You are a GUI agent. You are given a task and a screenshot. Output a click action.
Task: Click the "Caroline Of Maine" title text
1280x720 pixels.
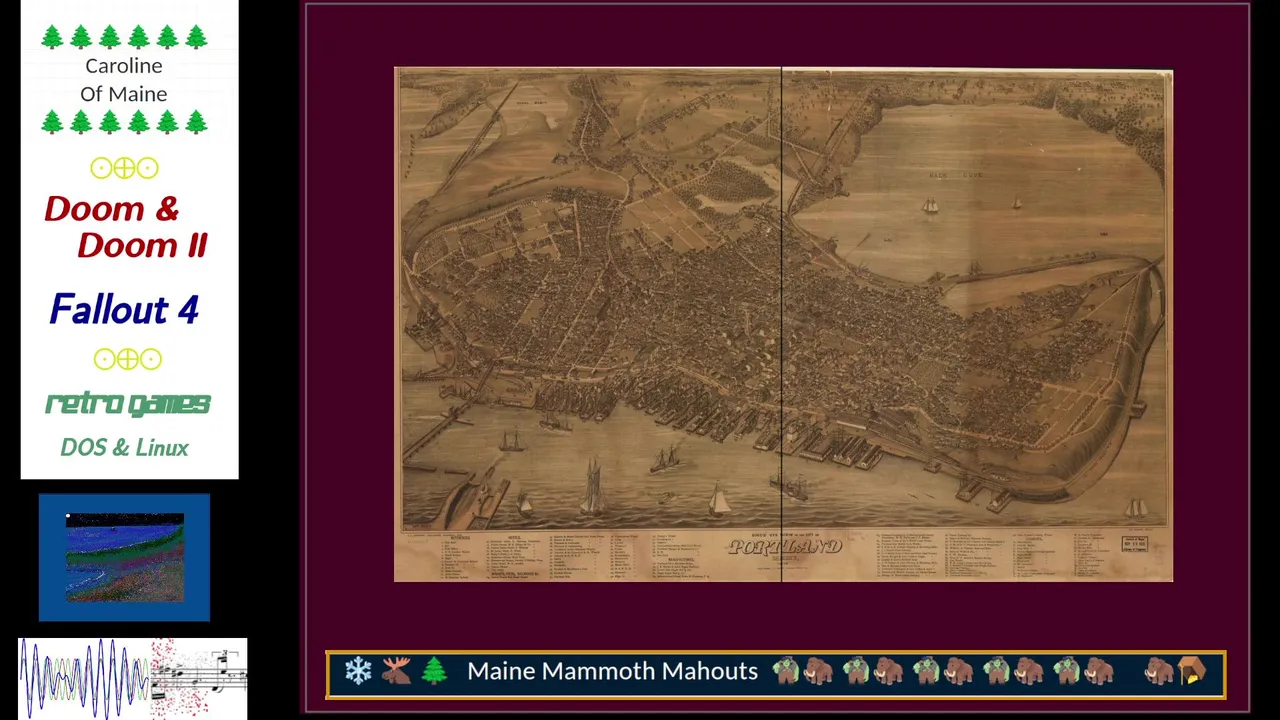coord(124,79)
